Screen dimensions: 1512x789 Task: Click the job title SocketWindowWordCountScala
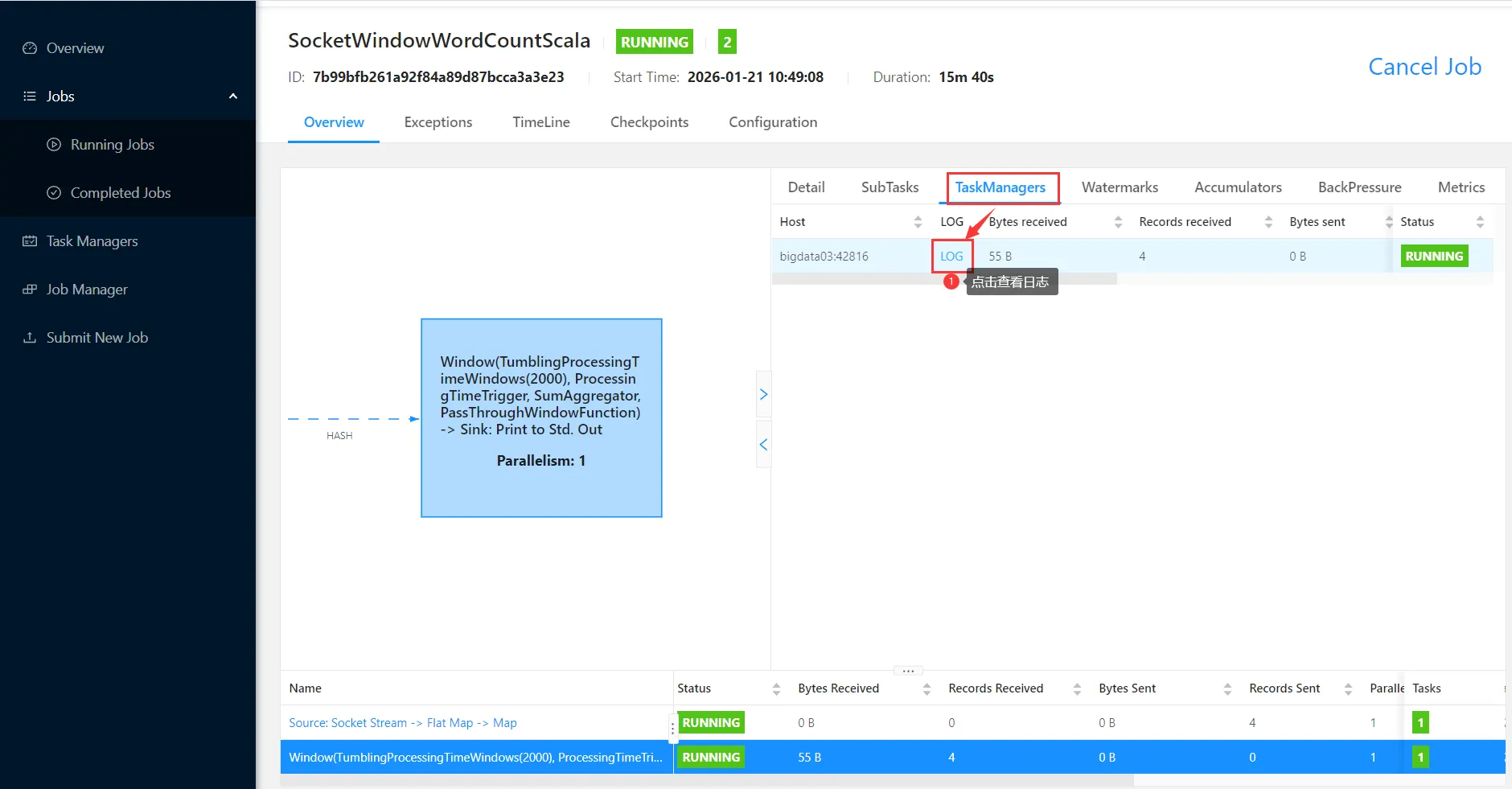pyautogui.click(x=439, y=41)
